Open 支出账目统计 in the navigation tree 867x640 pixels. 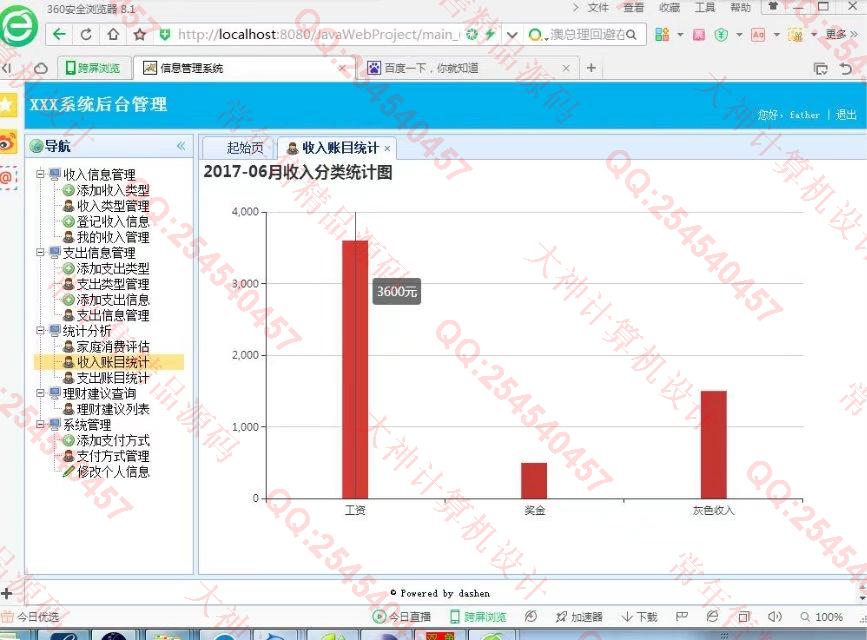112,378
